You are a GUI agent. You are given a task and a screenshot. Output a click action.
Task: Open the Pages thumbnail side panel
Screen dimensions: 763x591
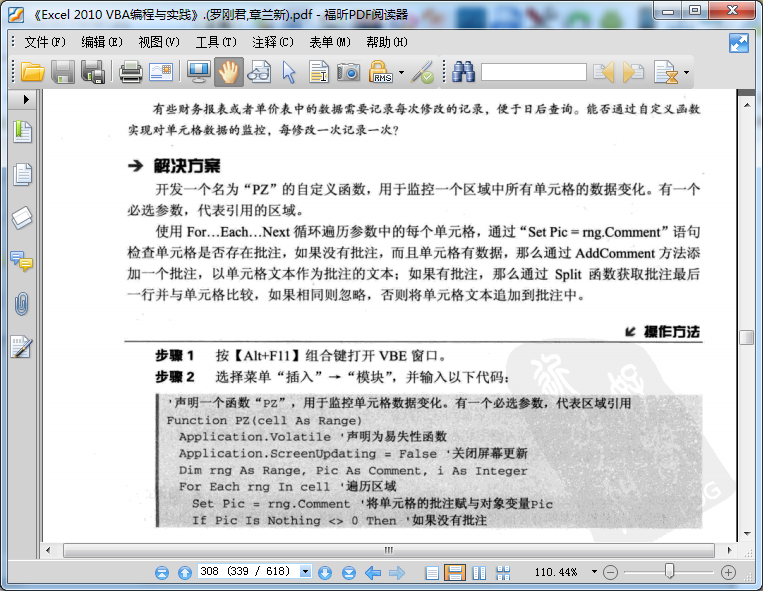coord(22,174)
